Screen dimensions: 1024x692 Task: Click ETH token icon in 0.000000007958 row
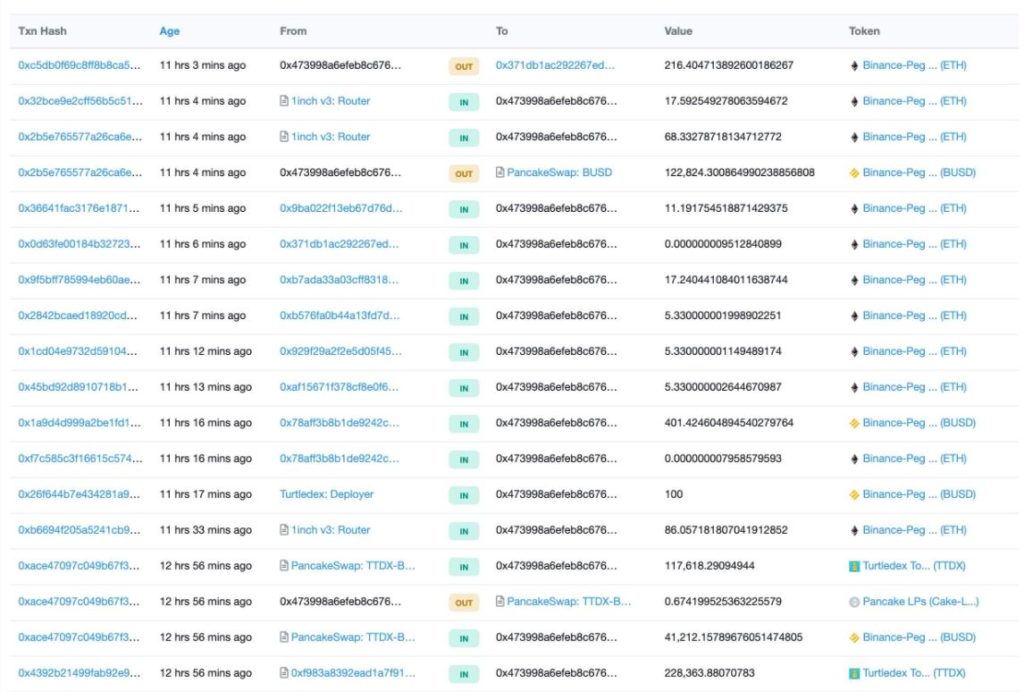click(854, 459)
